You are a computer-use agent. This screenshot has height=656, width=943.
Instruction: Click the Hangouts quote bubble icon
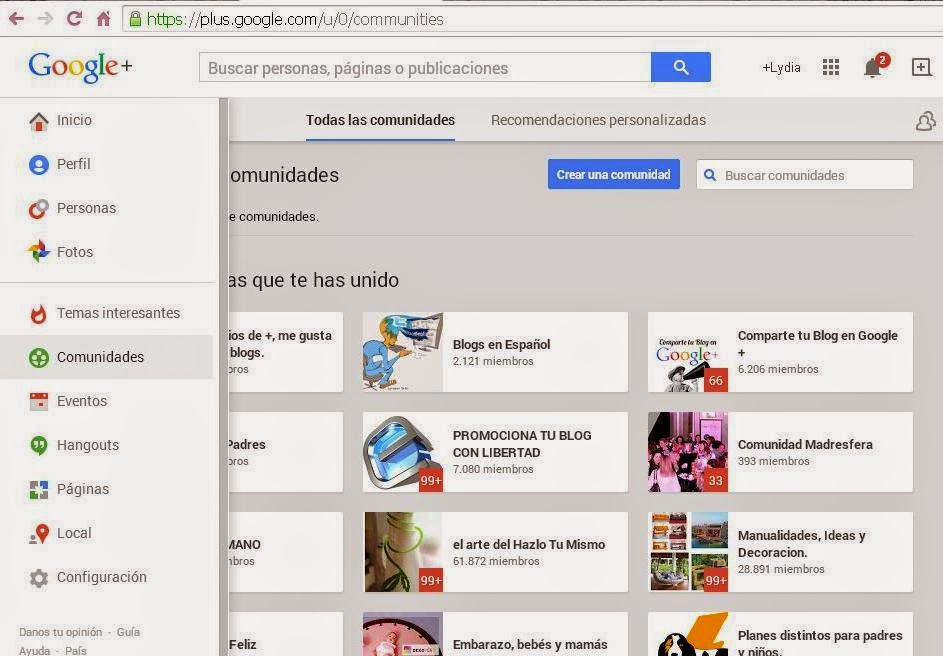38,446
